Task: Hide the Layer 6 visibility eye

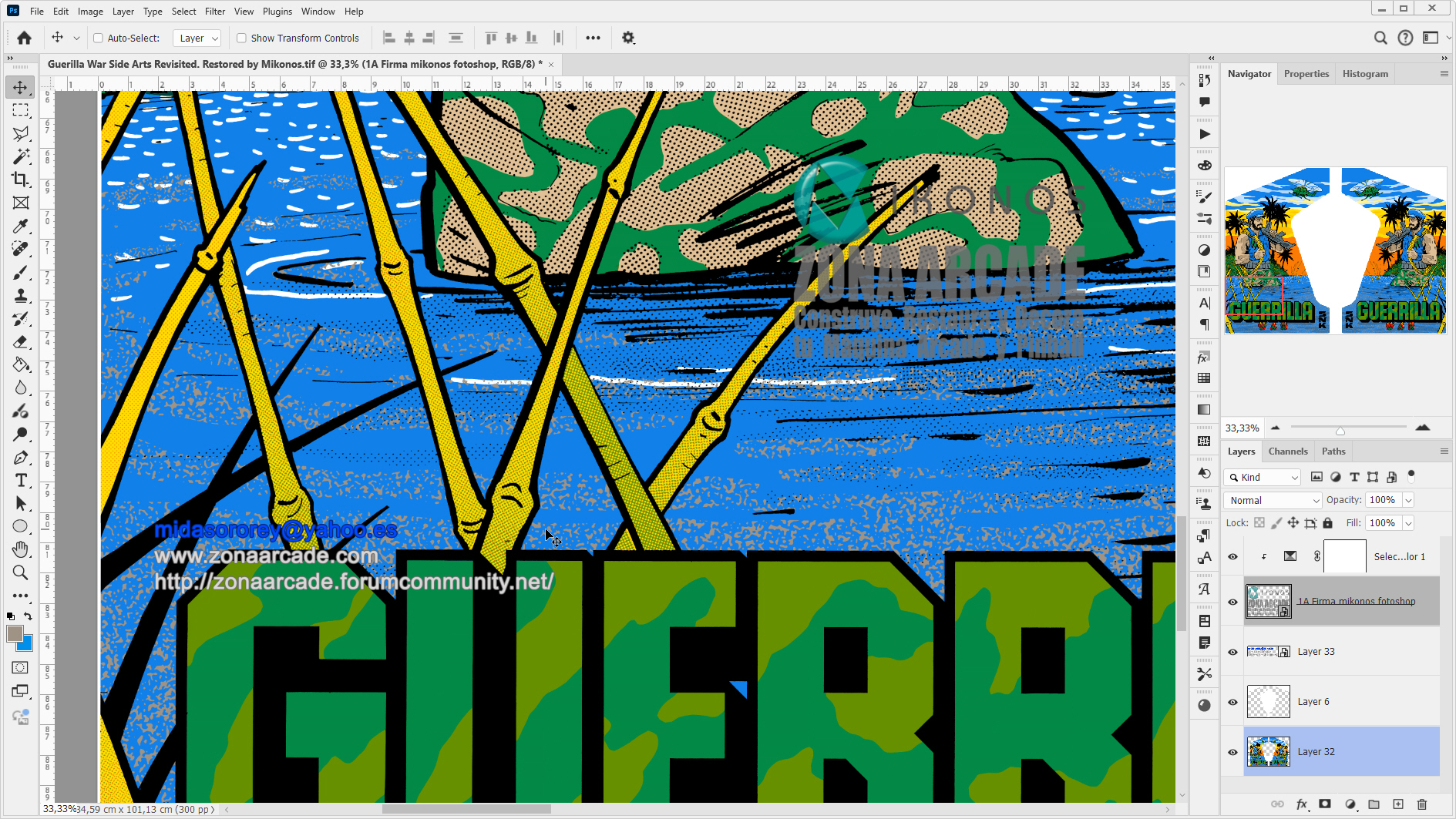Action: pos(1232,702)
